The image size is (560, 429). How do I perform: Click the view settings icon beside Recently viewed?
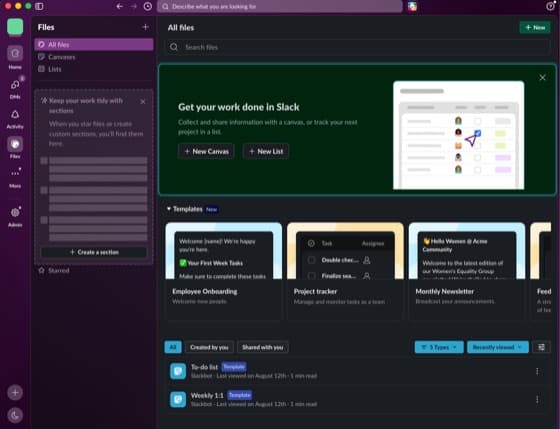[x=541, y=347]
